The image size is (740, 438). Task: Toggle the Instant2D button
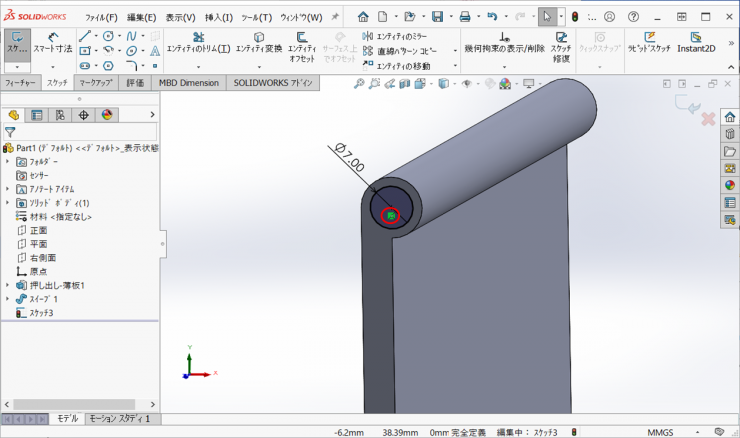point(696,42)
